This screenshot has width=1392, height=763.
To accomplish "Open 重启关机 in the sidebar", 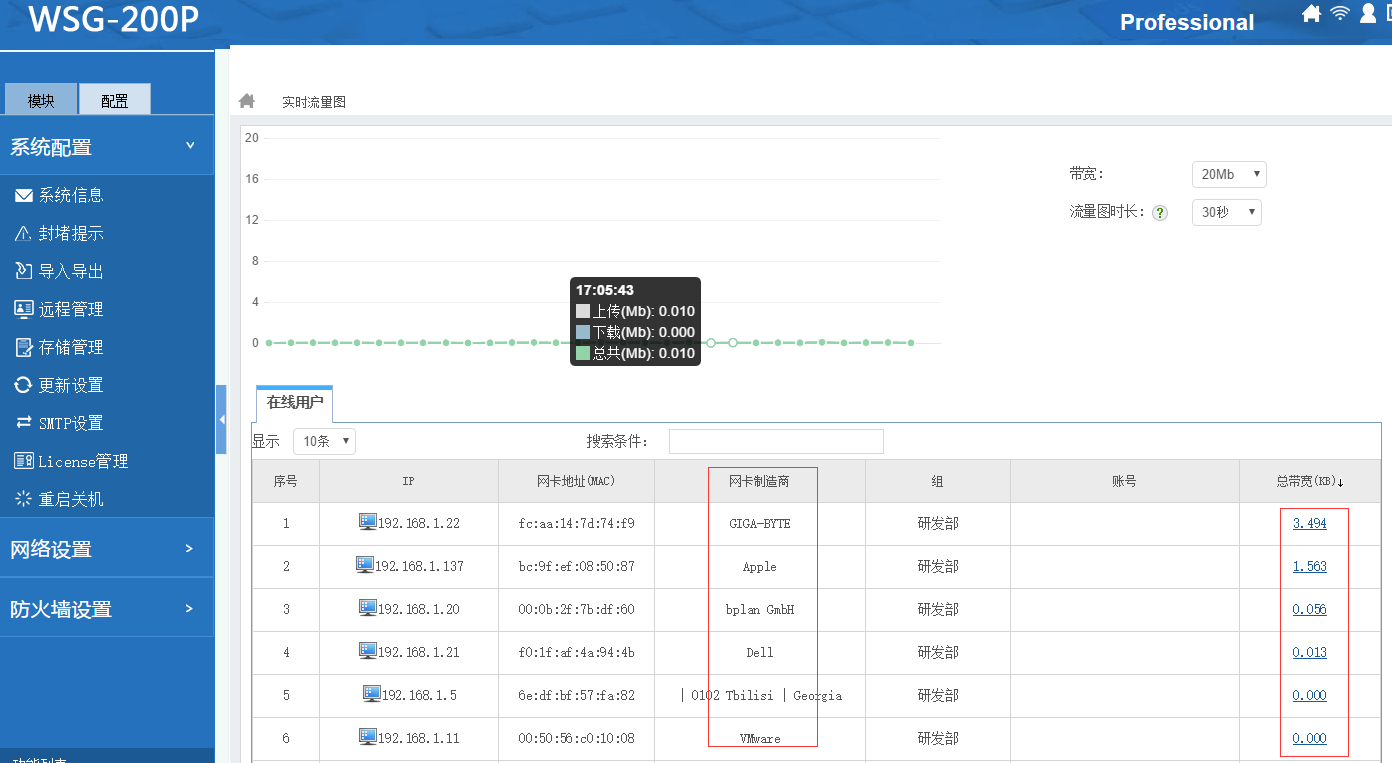I will click(x=70, y=499).
